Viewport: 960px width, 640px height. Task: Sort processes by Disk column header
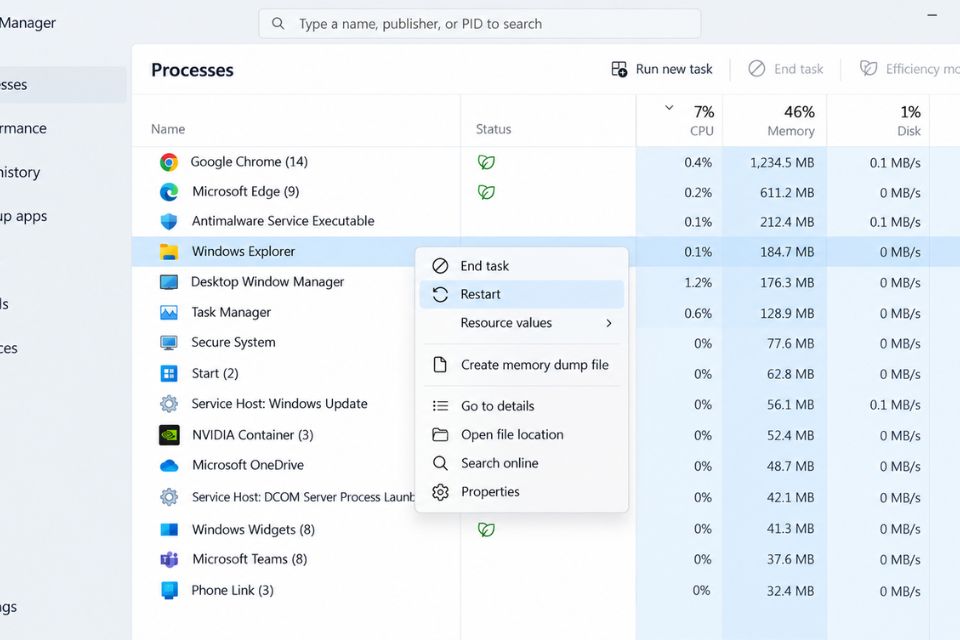(x=879, y=121)
